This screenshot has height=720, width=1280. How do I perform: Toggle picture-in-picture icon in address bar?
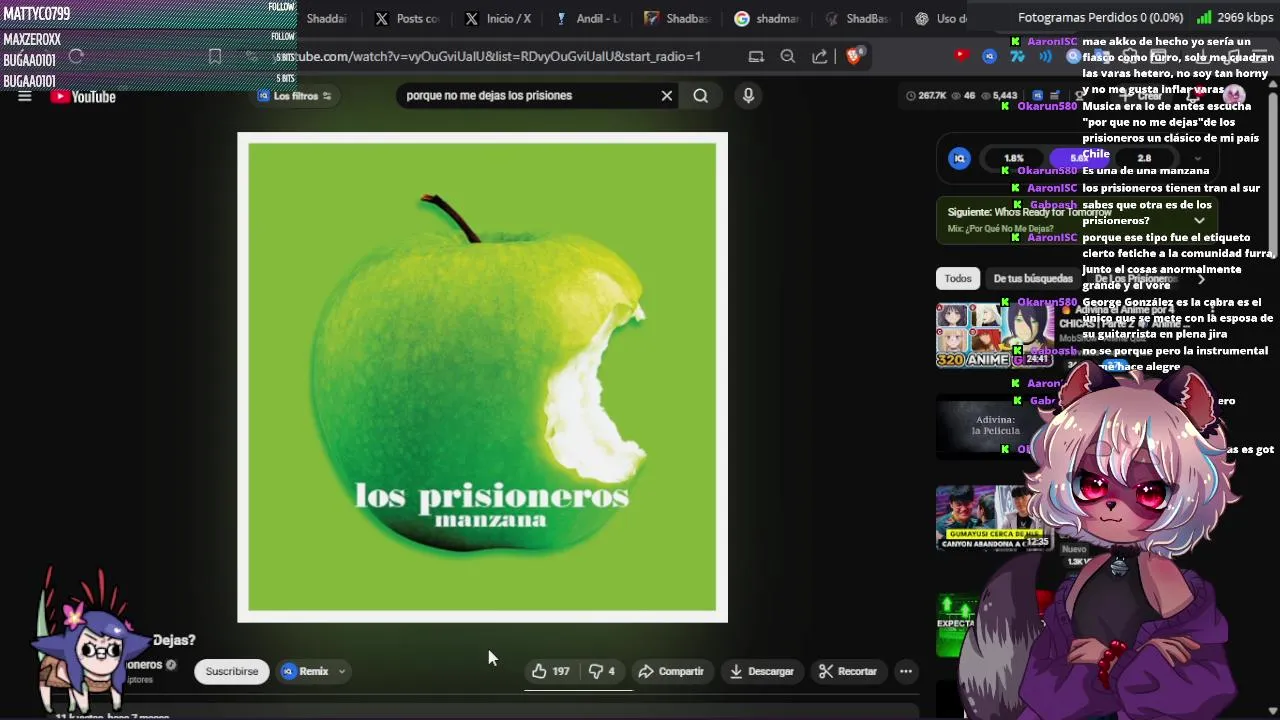pyautogui.click(x=756, y=57)
